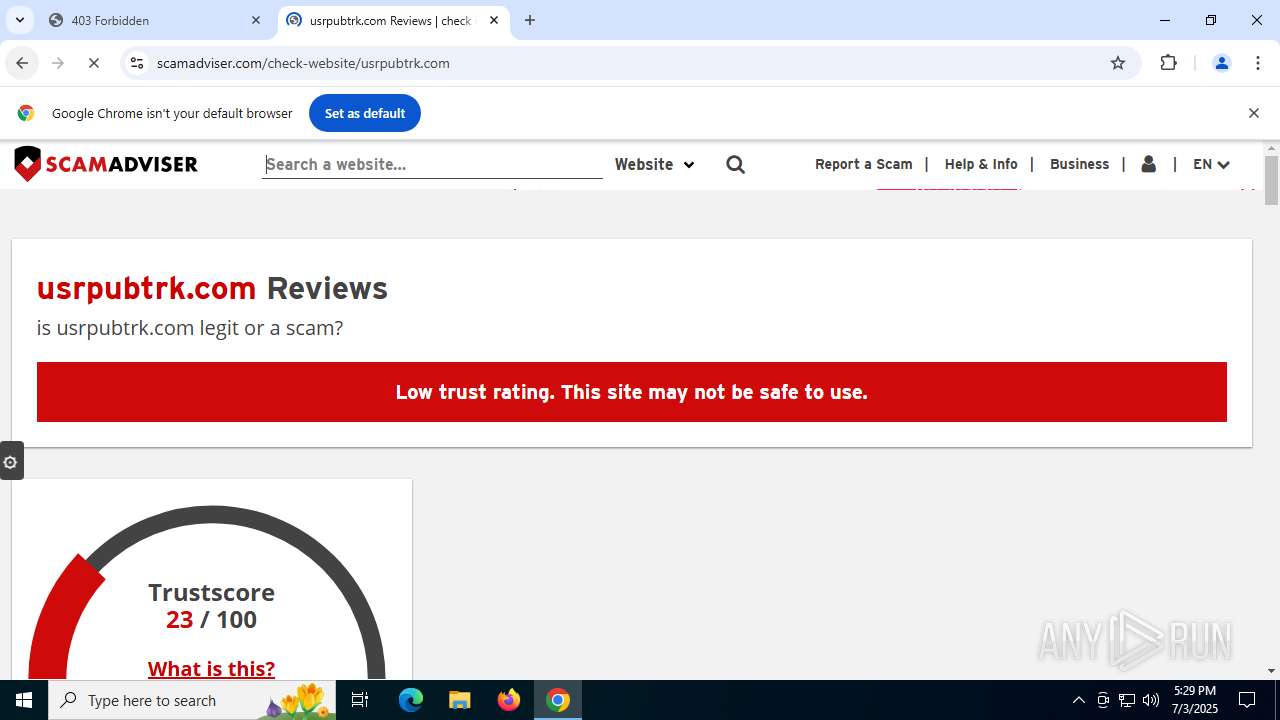Open the Report a Scam menu
This screenshot has width=1280, height=720.
864,164
